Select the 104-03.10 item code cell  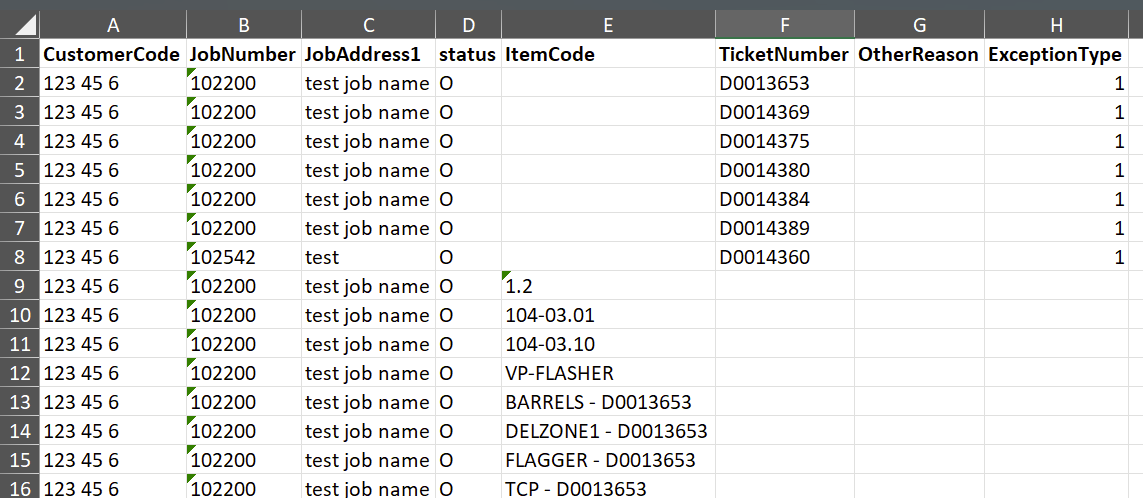click(608, 344)
